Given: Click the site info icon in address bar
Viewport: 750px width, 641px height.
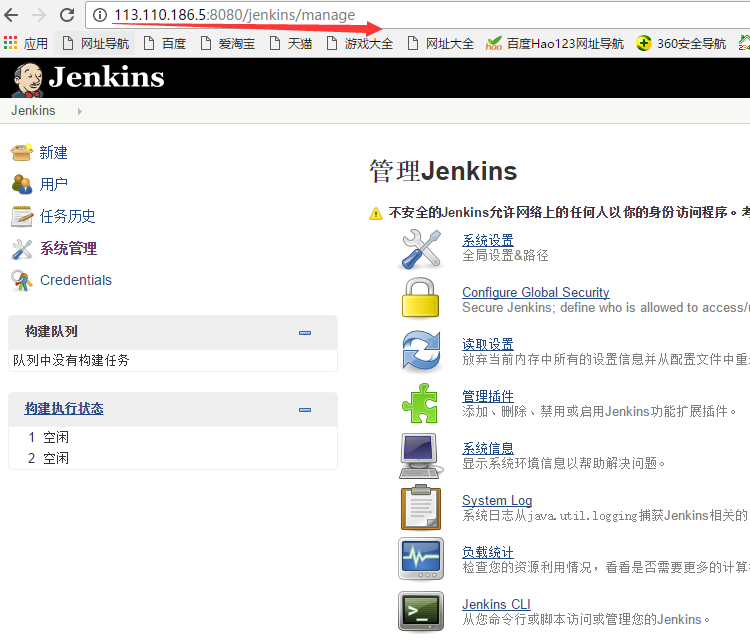Looking at the screenshot, I should coord(99,15).
